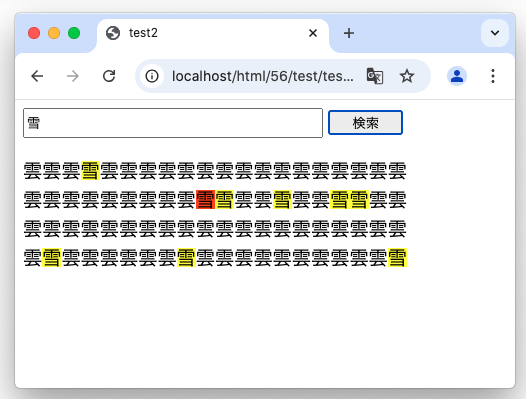
Task: Click the last highlighted 雪 in the bottom row
Action: pos(398,257)
